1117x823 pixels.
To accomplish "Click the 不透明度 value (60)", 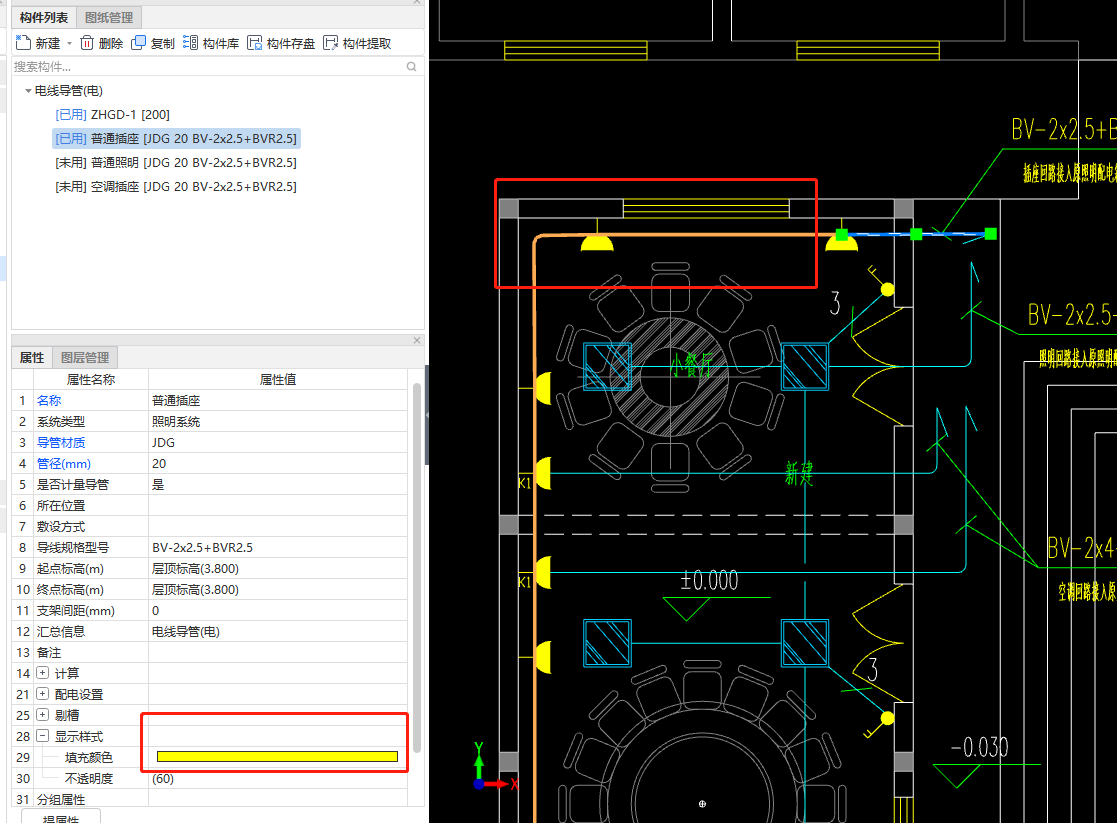I will pyautogui.click(x=278, y=778).
